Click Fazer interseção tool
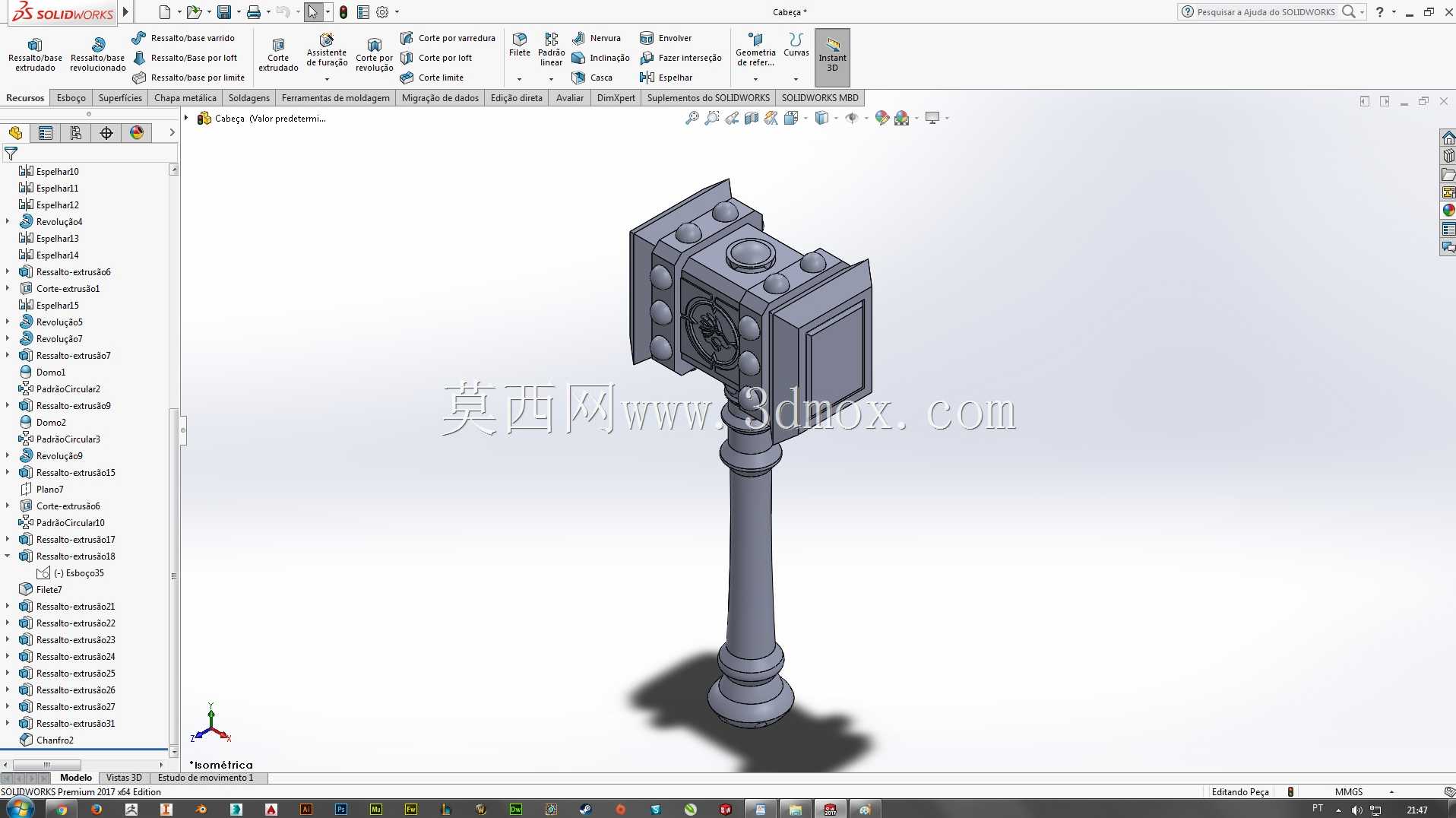Screen dimensions: 1456x818 (x=681, y=58)
